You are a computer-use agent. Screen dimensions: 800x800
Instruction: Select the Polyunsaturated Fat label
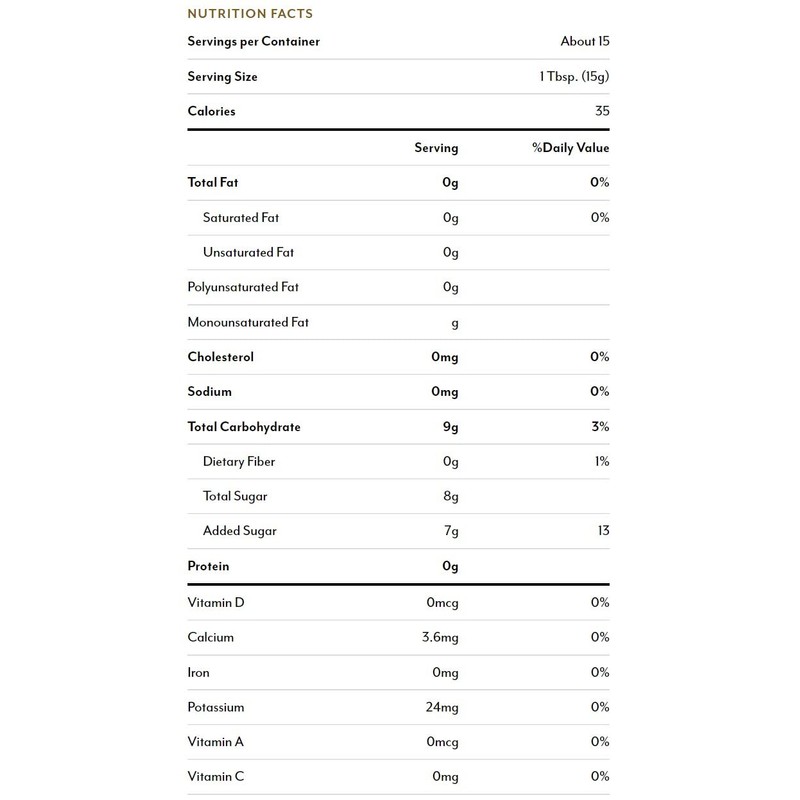(243, 288)
